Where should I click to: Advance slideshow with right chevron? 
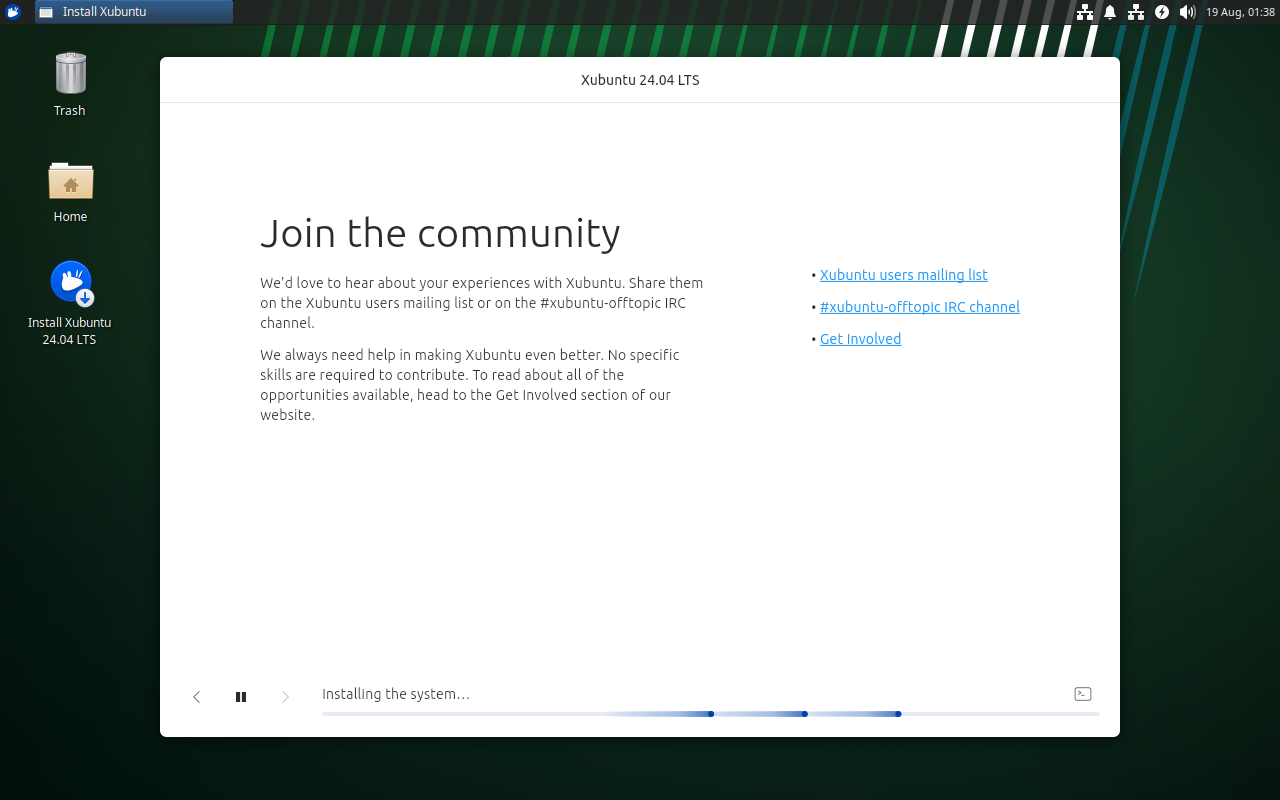click(285, 697)
